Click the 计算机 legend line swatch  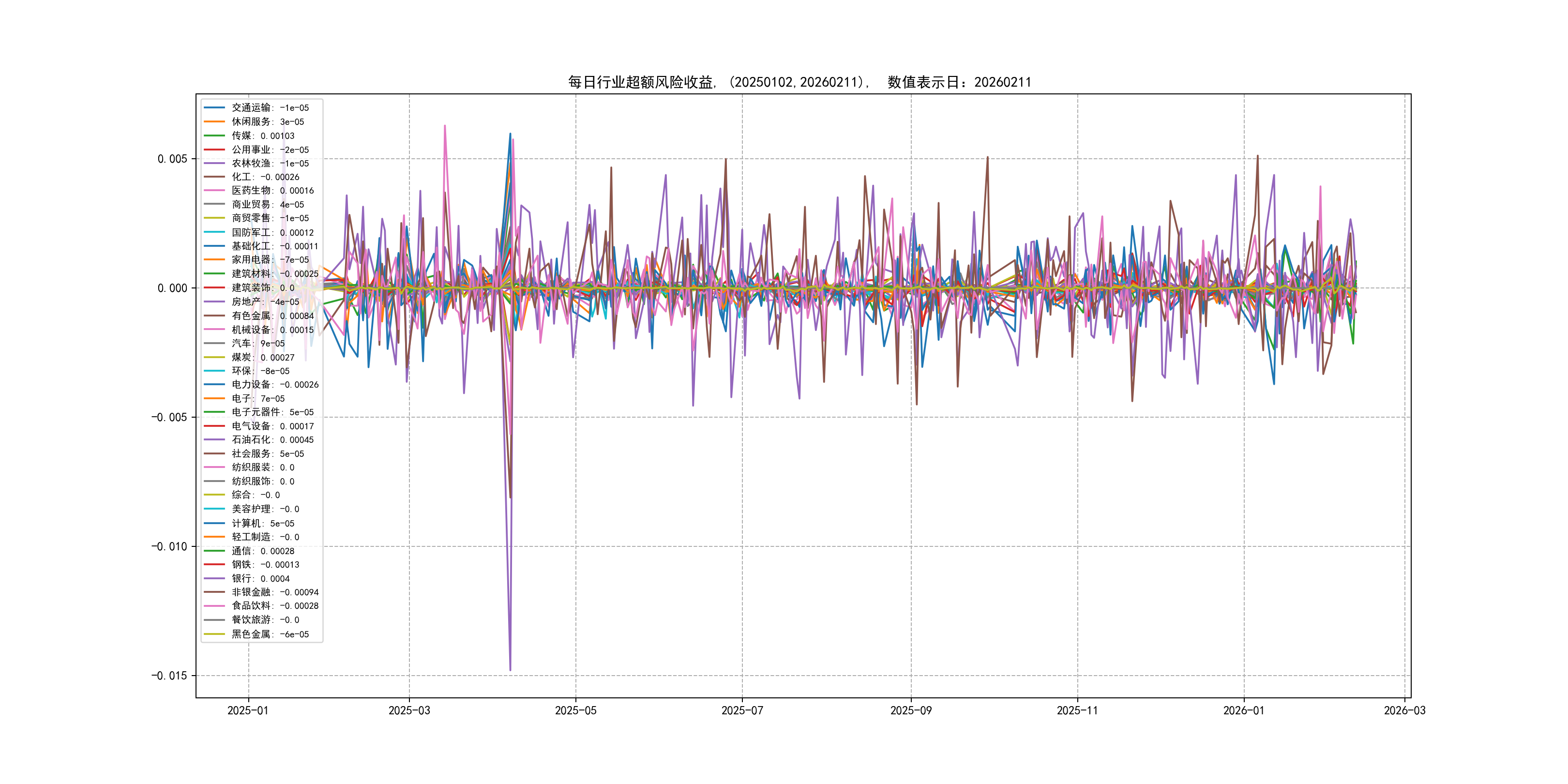214,524
